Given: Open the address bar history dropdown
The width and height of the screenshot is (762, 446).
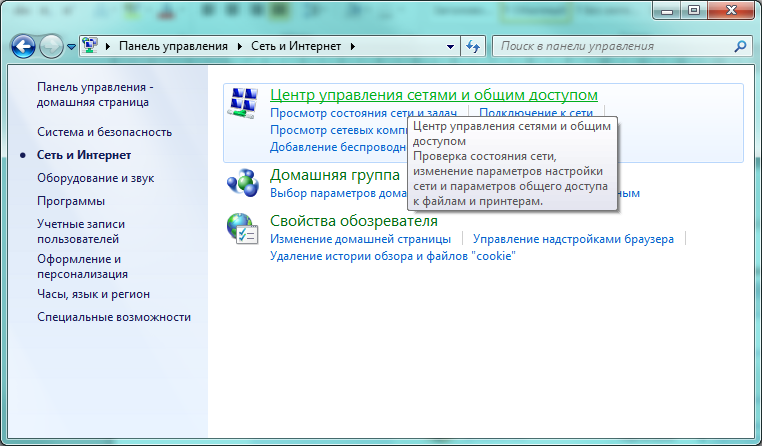Looking at the screenshot, I should coord(450,47).
